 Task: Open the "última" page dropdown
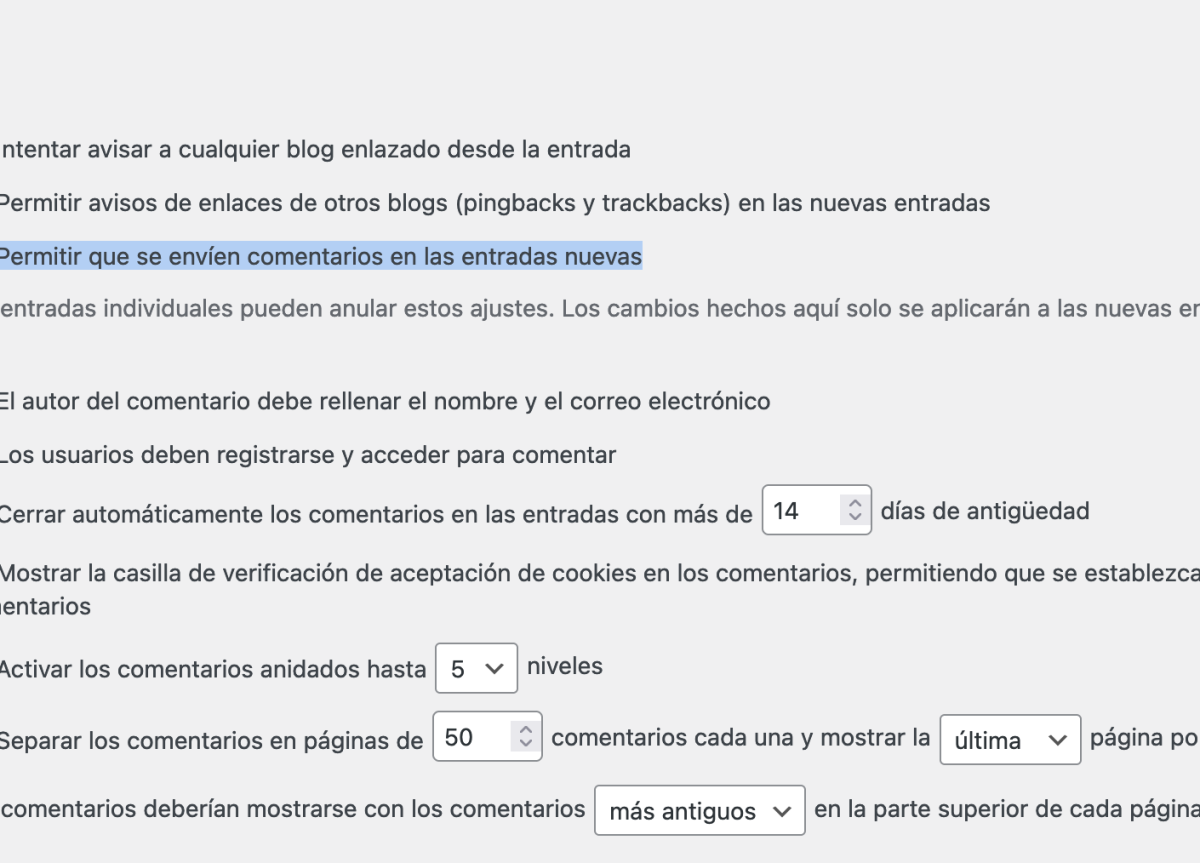[1010, 740]
